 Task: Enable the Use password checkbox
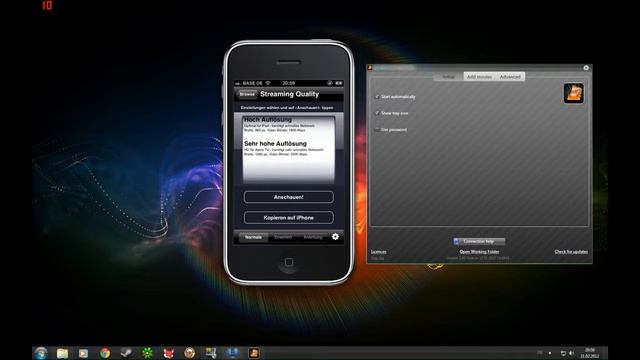377,130
